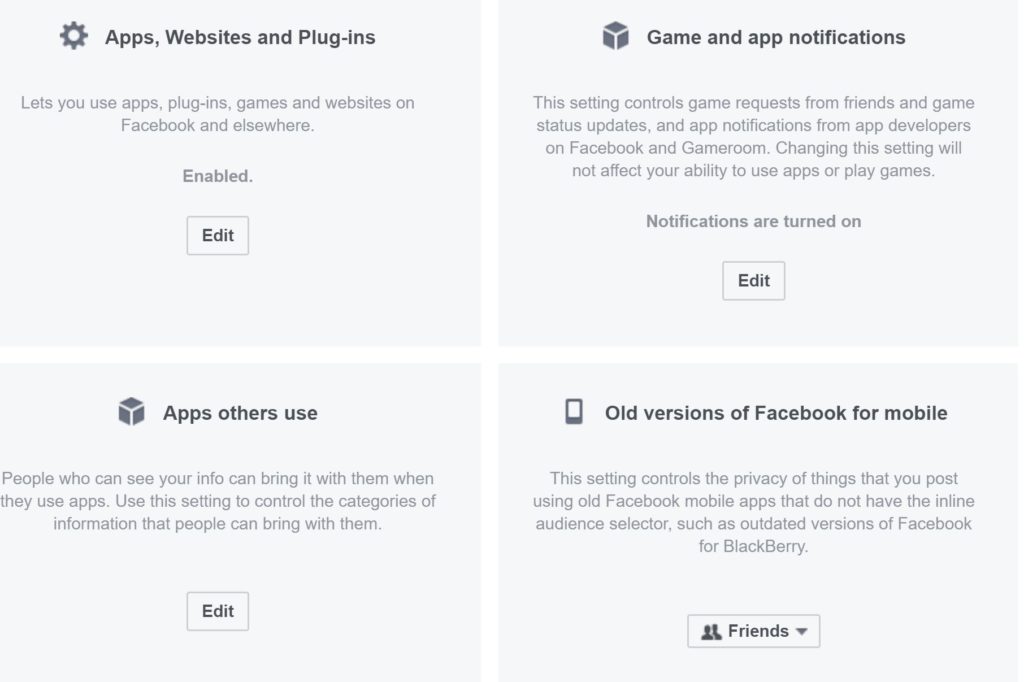Image resolution: width=1024 pixels, height=682 pixels.
Task: Click the Notifications are turned on status
Action: pos(753,221)
